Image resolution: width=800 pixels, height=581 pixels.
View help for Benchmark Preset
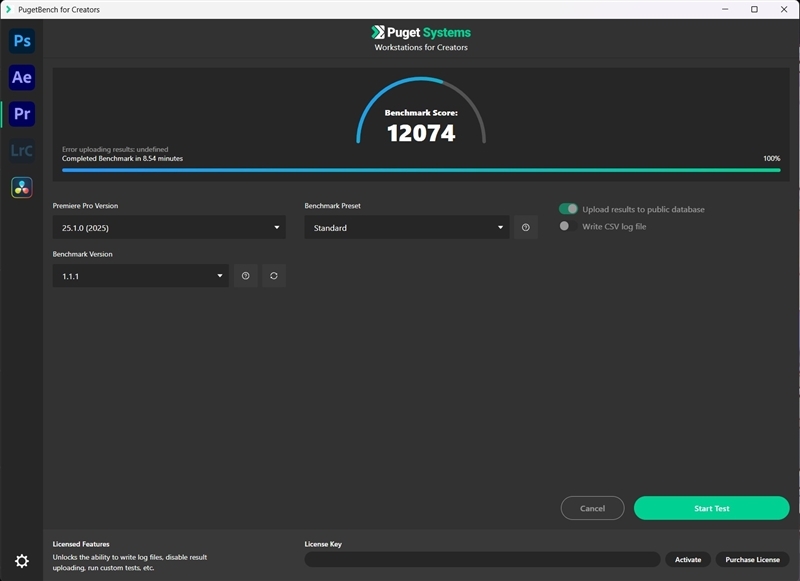tap(524, 227)
